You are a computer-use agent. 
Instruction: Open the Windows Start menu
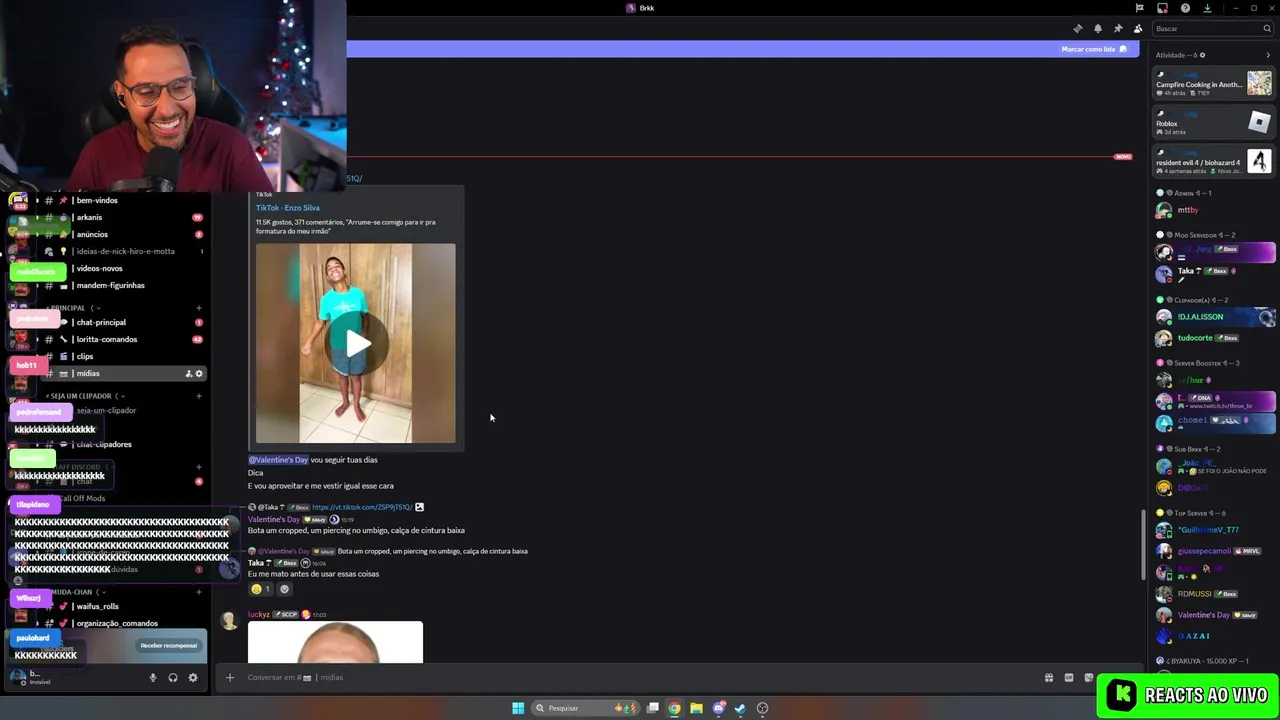pos(518,708)
